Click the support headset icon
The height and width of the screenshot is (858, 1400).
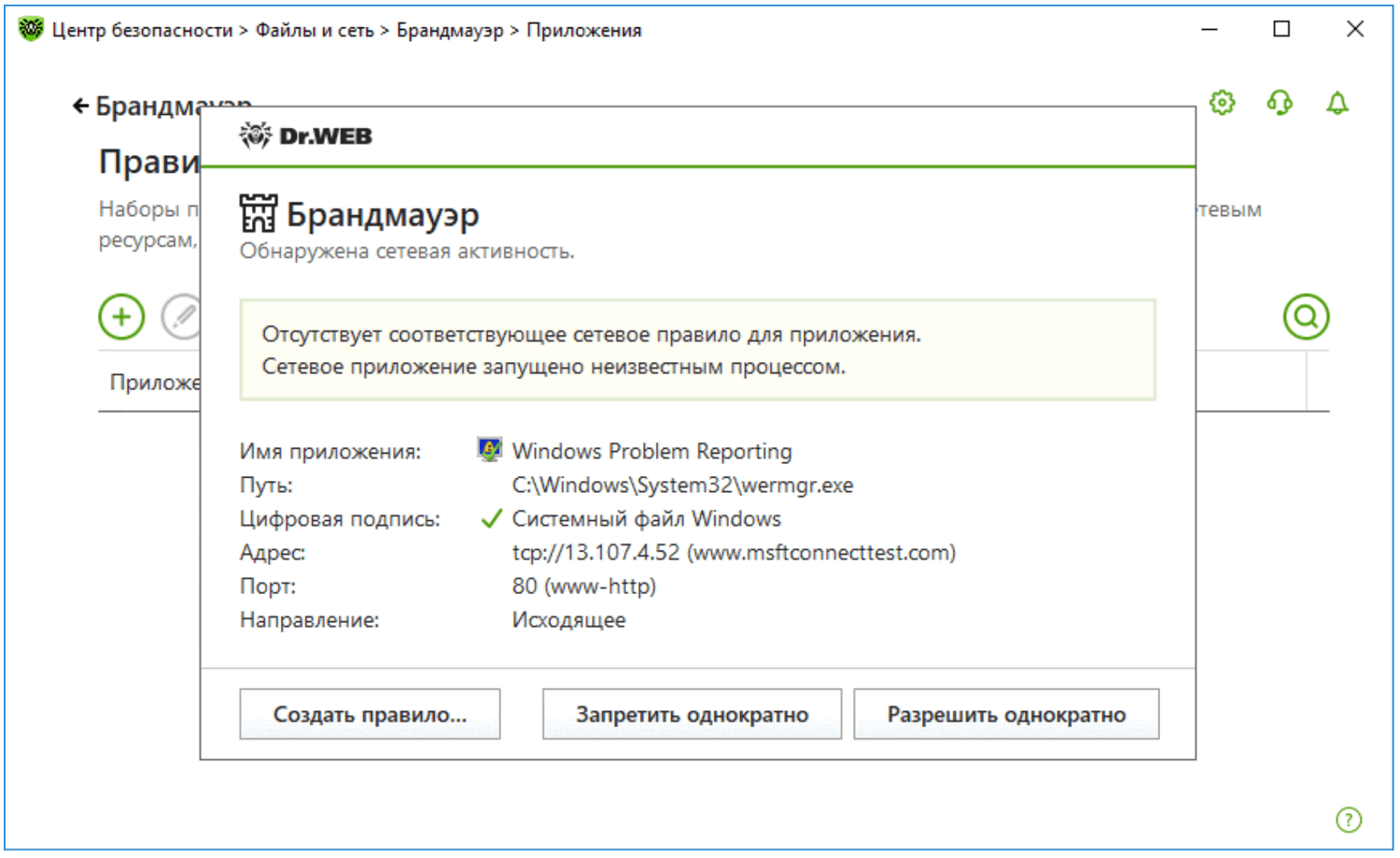[x=1280, y=103]
